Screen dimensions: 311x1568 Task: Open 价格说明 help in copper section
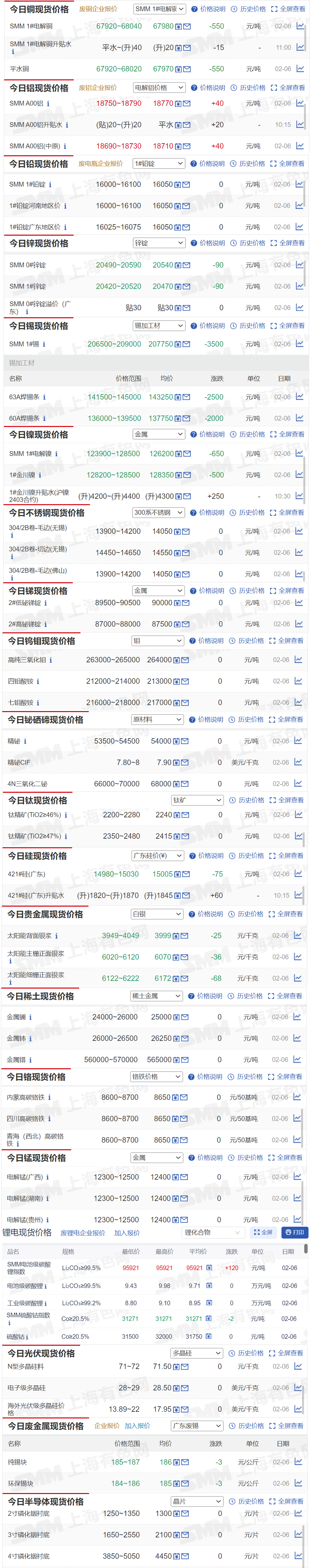click(x=208, y=9)
